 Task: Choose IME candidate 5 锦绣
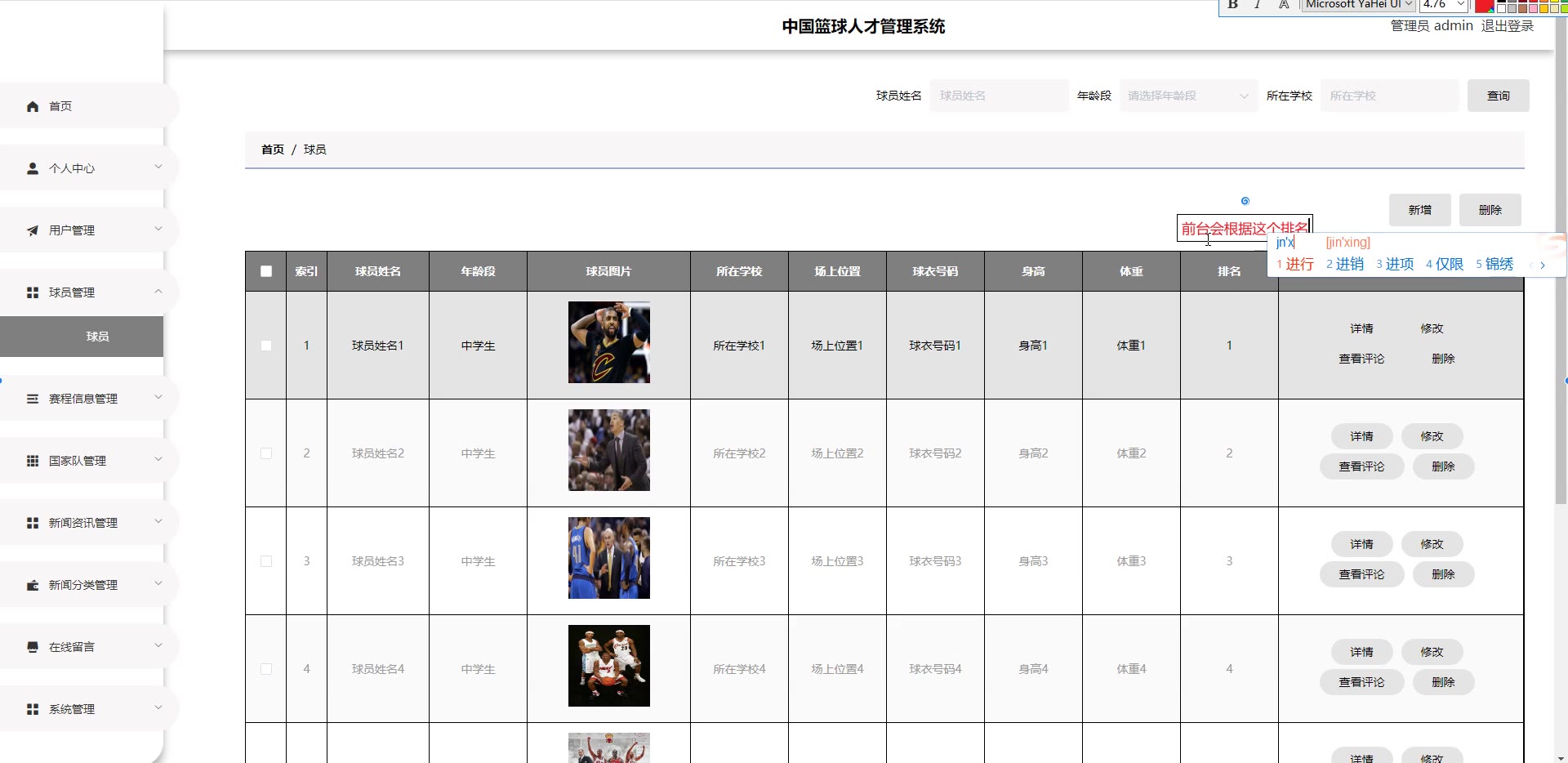(1494, 264)
